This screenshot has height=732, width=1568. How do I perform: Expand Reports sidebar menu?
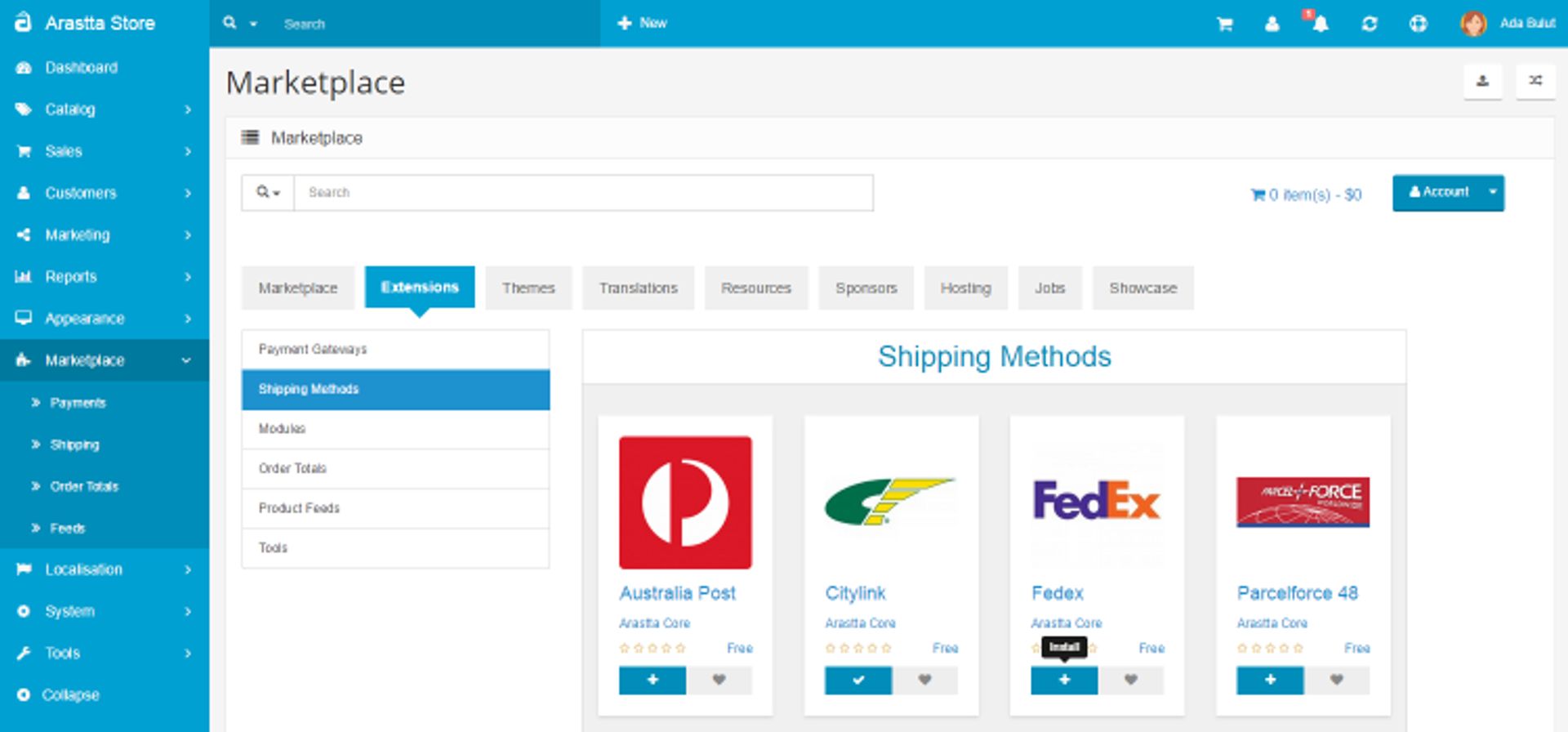coord(105,276)
